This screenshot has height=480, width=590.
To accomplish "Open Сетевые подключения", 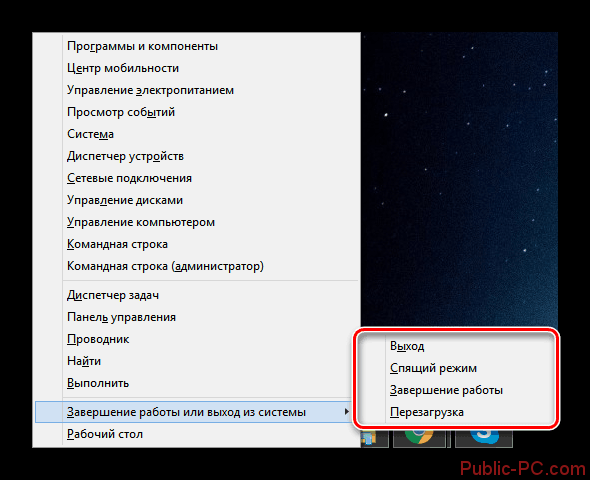I will [x=129, y=178].
